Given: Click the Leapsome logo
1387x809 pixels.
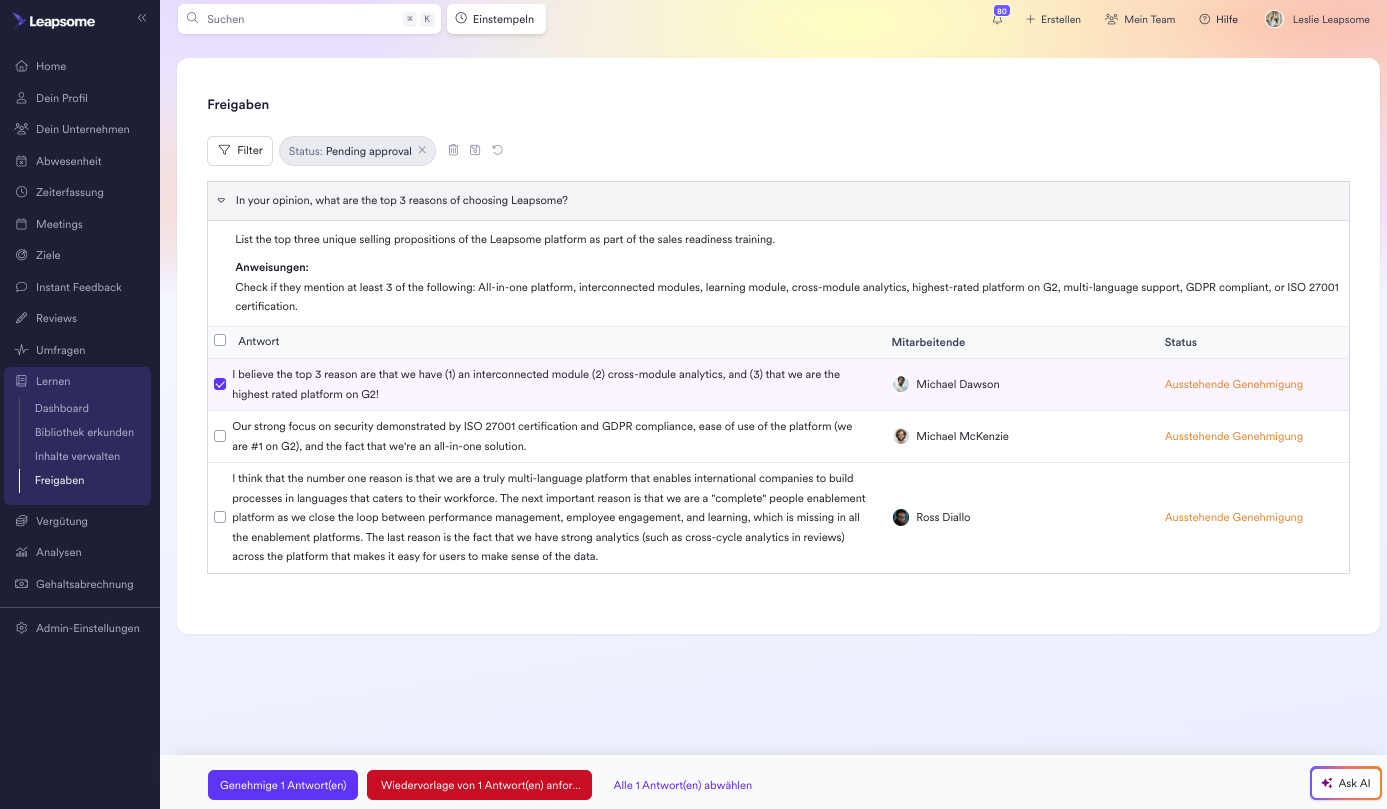Looking at the screenshot, I should [54, 21].
